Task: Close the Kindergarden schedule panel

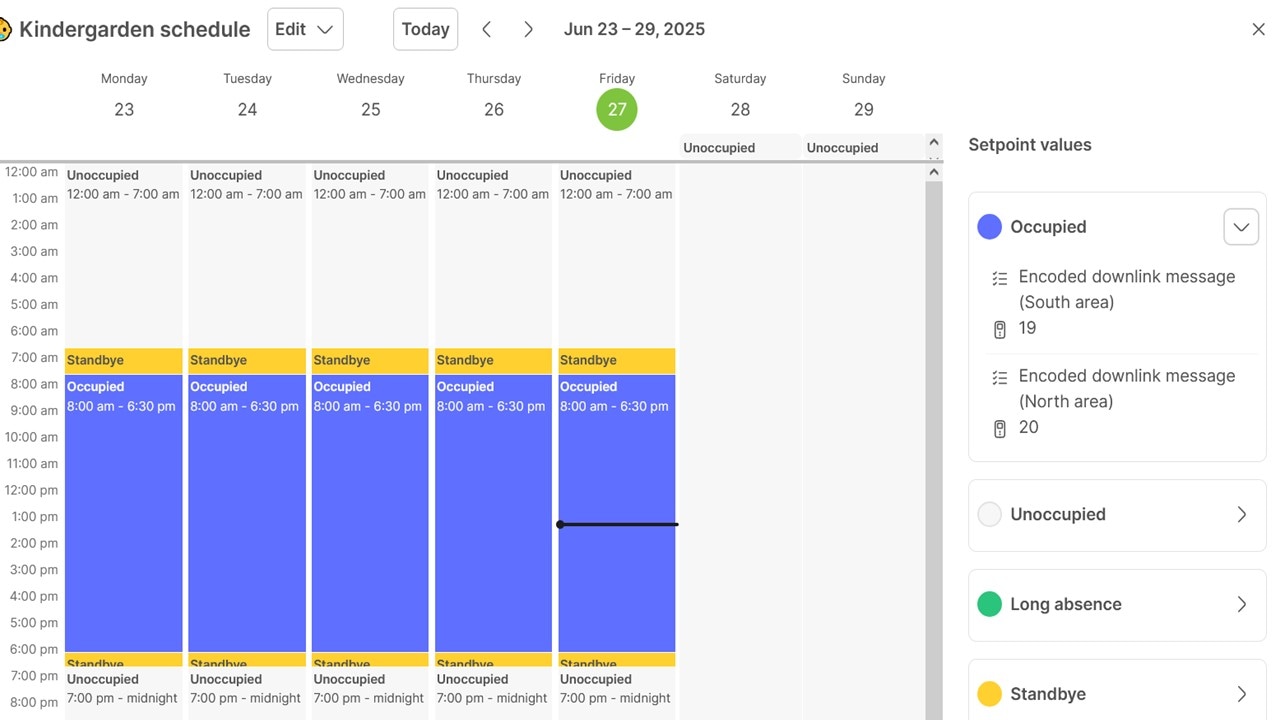Action: pos(1258,30)
